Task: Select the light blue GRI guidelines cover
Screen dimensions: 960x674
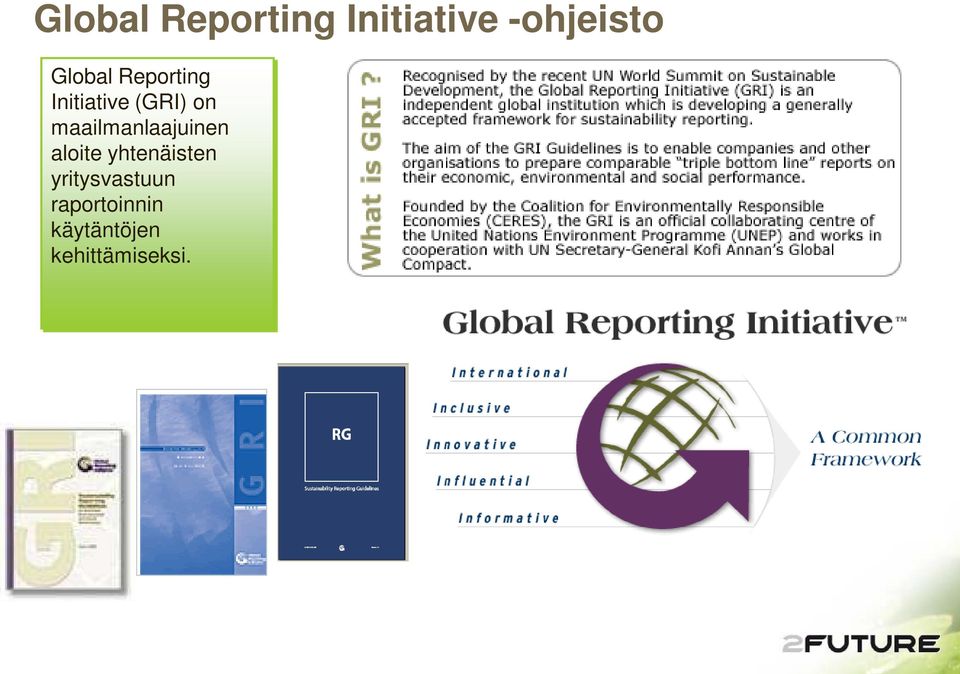Action: tap(203, 483)
